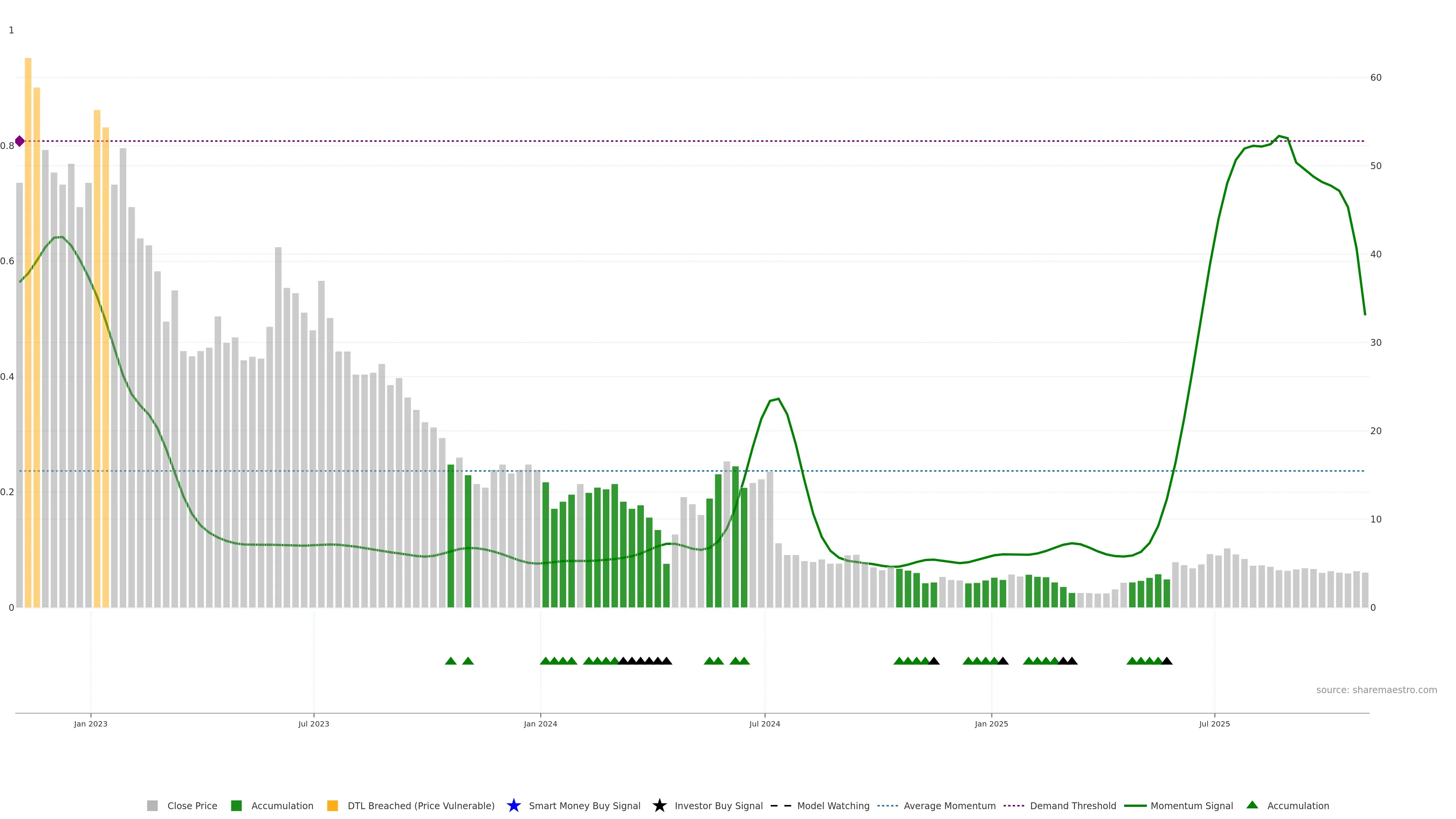The width and height of the screenshot is (1456, 819).
Task: Click the dashed Model Watching legend icon
Action: 781,805
